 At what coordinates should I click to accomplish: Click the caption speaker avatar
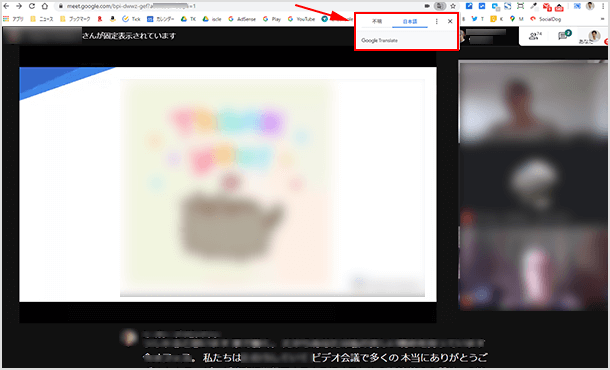[128, 337]
